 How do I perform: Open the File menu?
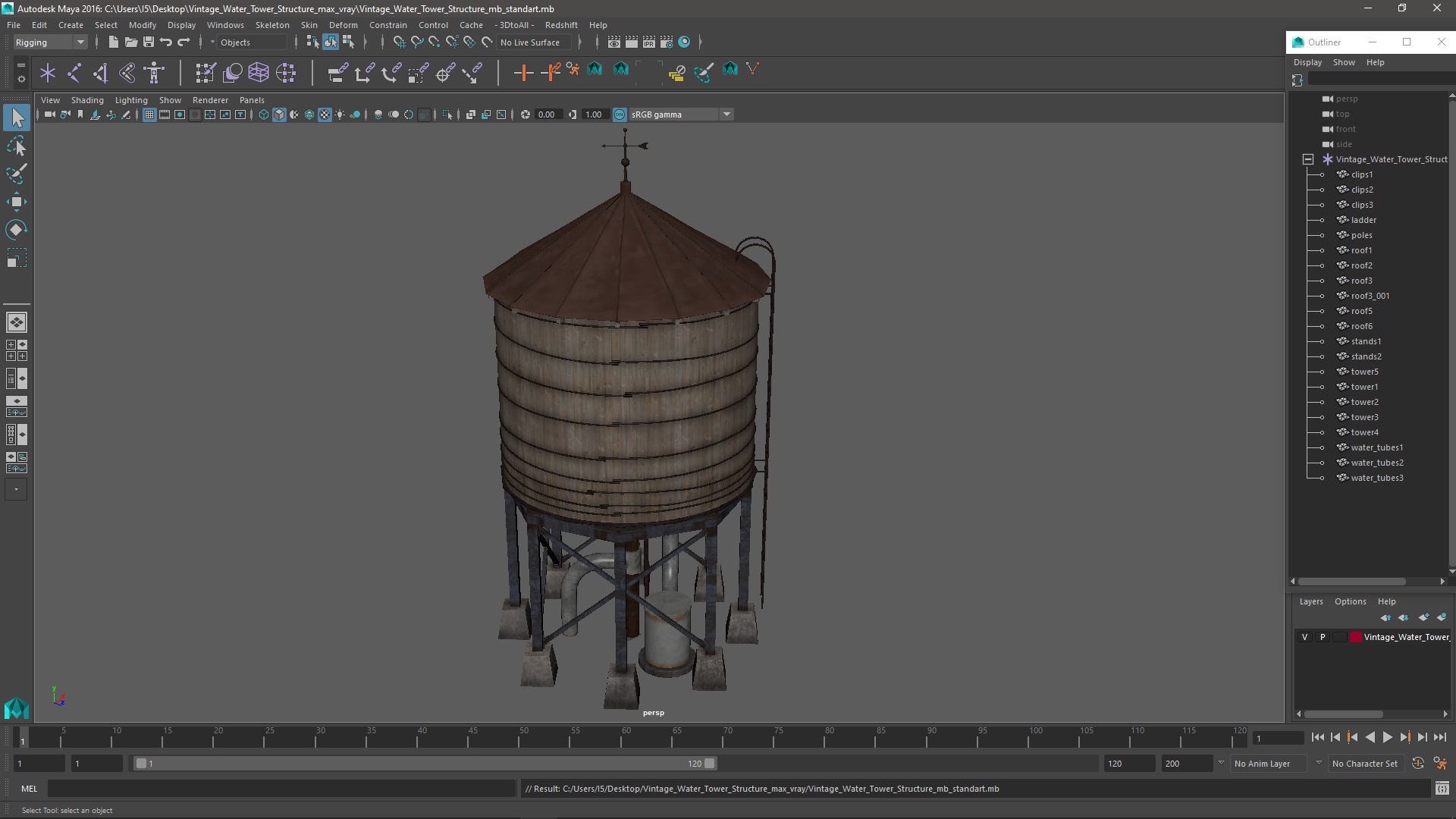(x=14, y=25)
